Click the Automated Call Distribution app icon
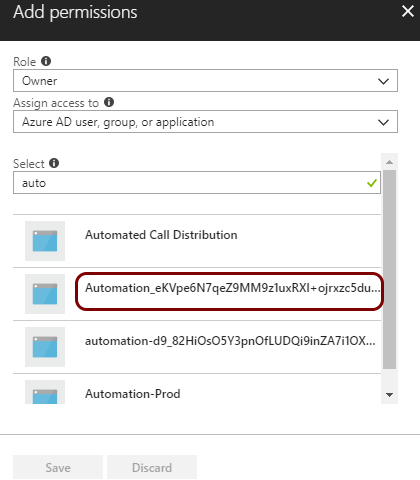The image size is (420, 480). [x=45, y=241]
